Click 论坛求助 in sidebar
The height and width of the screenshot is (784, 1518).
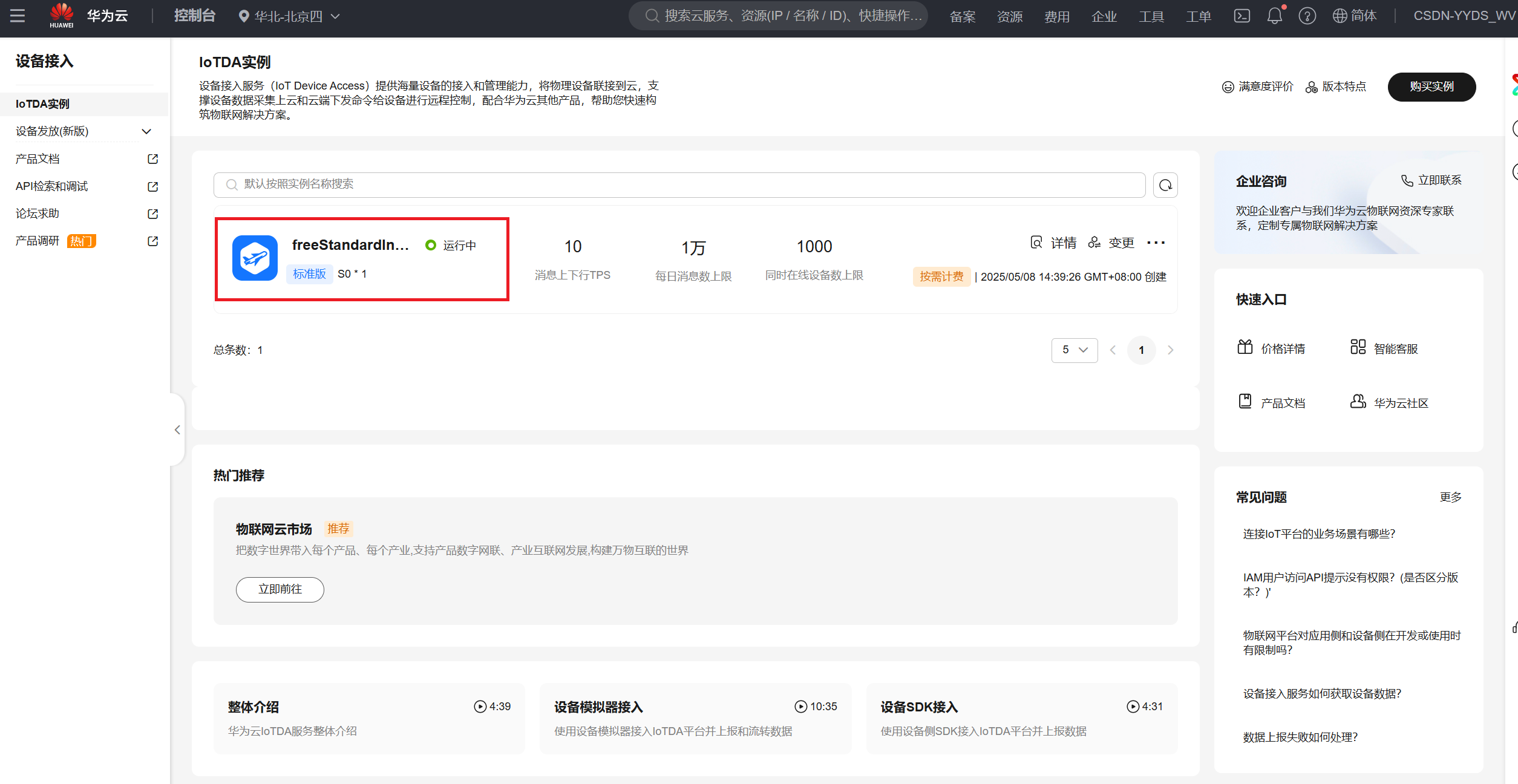pyautogui.click(x=38, y=214)
